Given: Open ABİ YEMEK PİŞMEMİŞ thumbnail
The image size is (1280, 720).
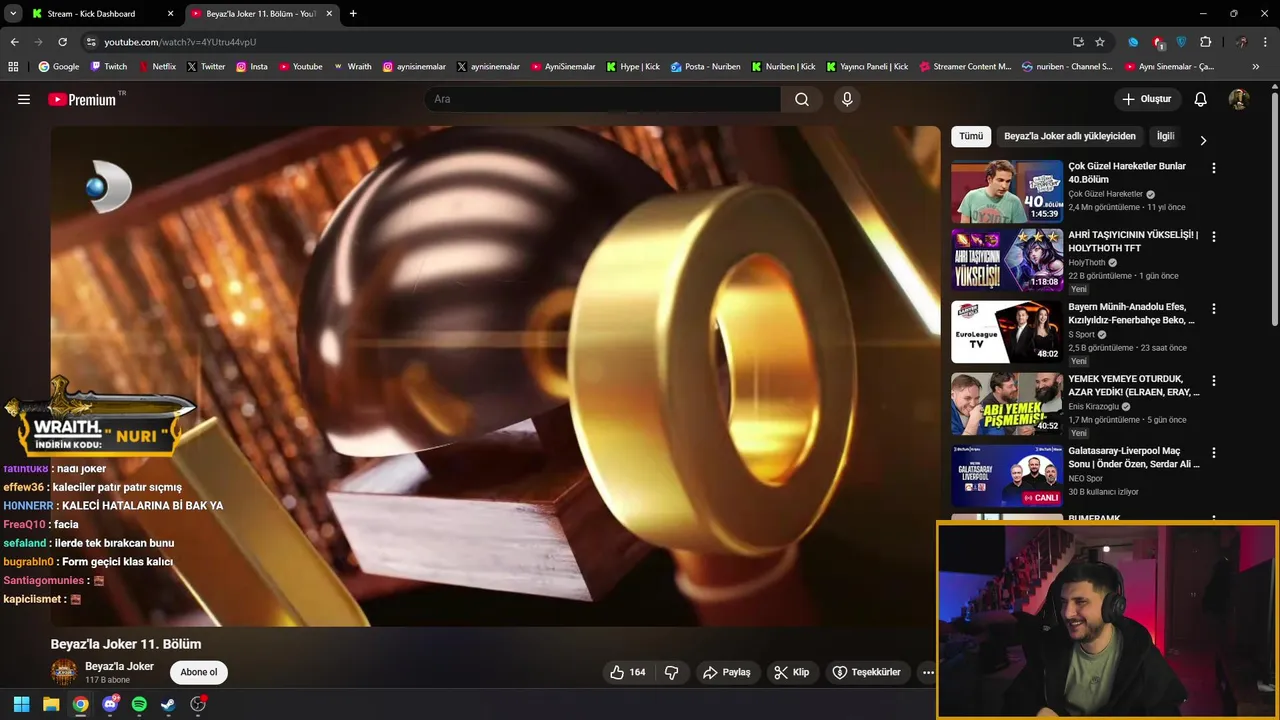Looking at the screenshot, I should click(1007, 404).
